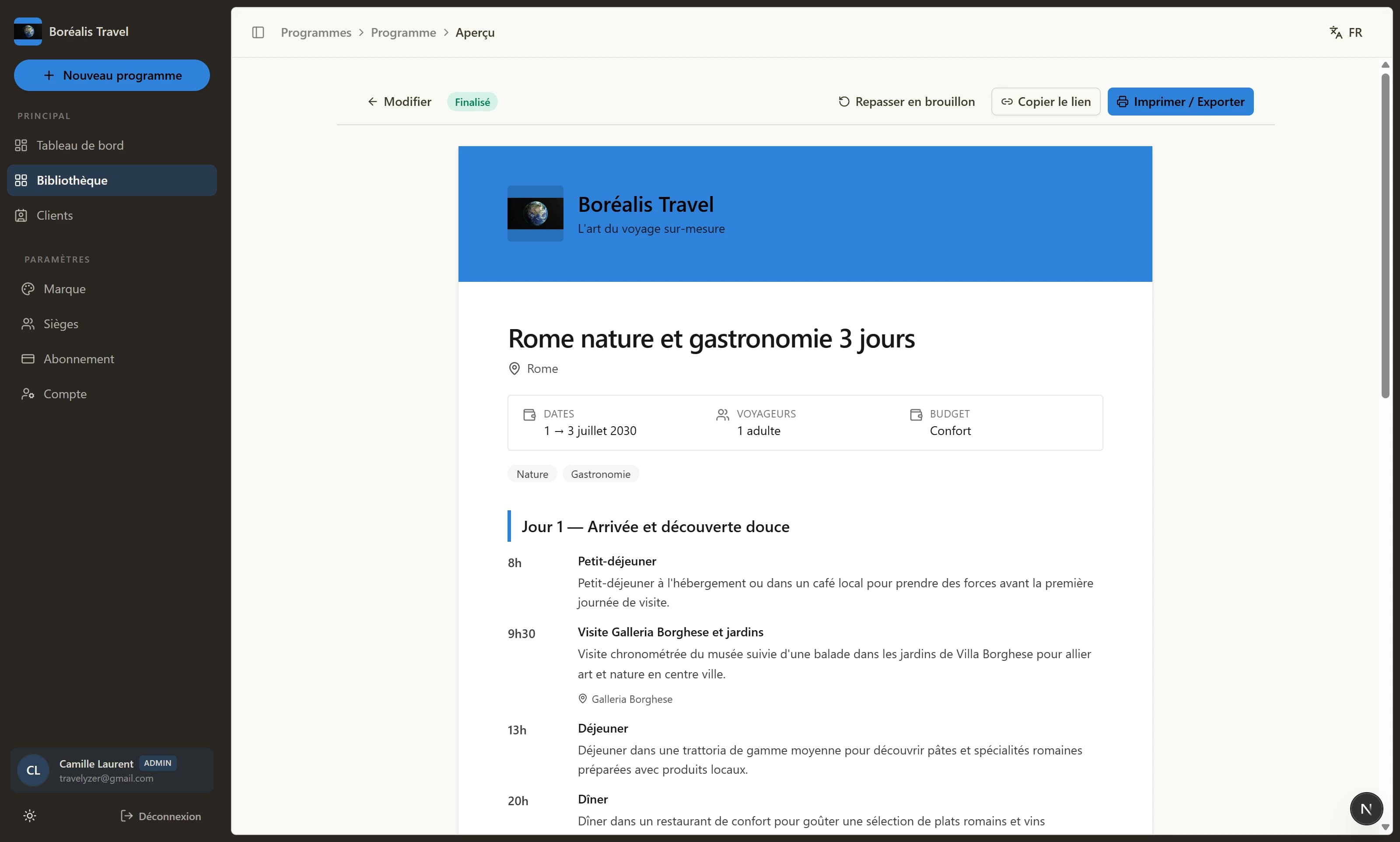
Task: Click the translate language icon
Action: pyautogui.click(x=1336, y=32)
